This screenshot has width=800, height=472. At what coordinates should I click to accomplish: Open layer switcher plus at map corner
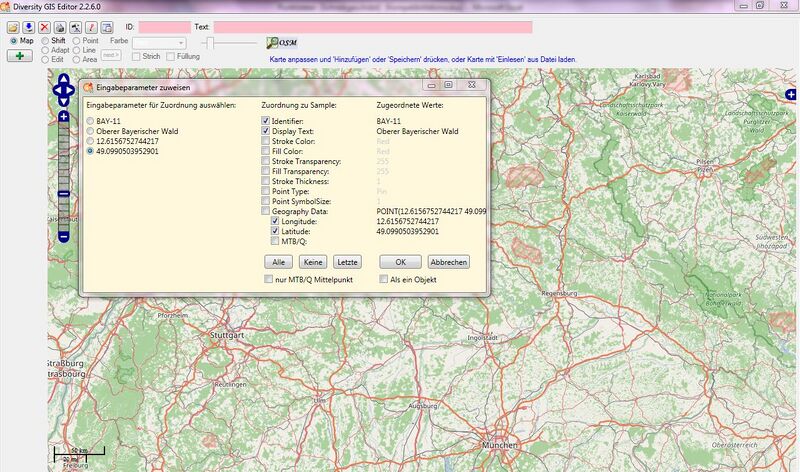pos(790,94)
